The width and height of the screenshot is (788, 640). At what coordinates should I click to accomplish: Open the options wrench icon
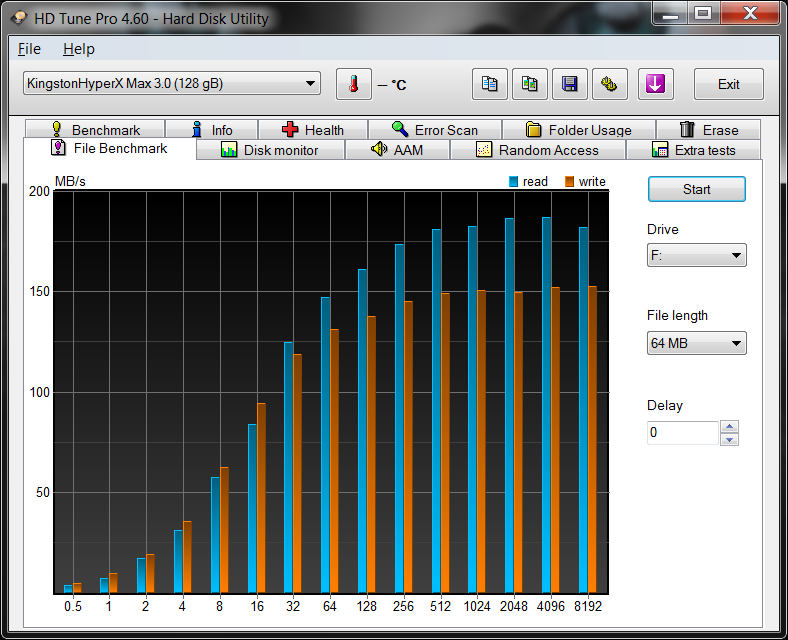coord(610,84)
